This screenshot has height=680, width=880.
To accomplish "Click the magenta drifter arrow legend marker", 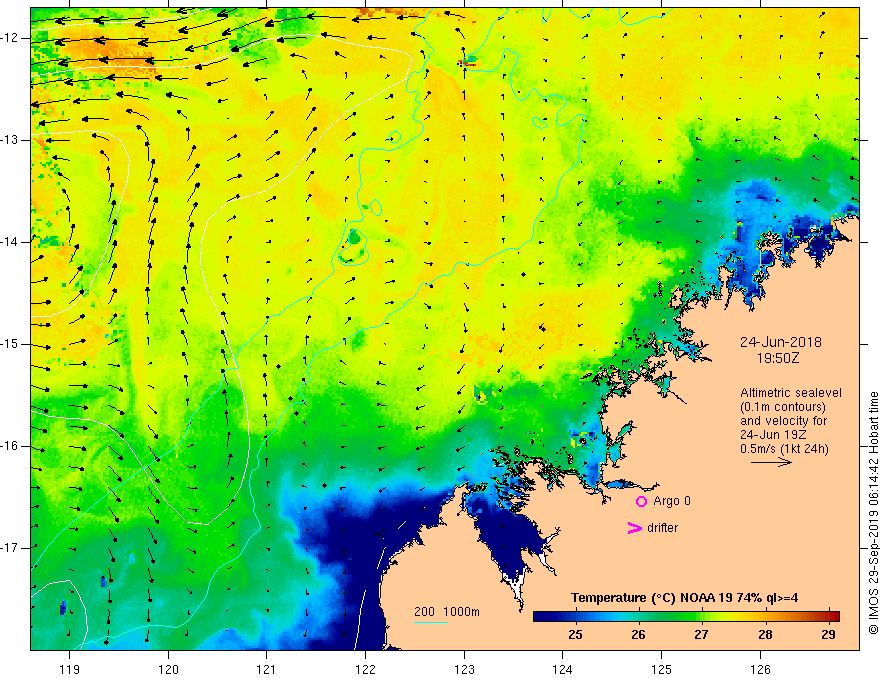I will 635,528.
